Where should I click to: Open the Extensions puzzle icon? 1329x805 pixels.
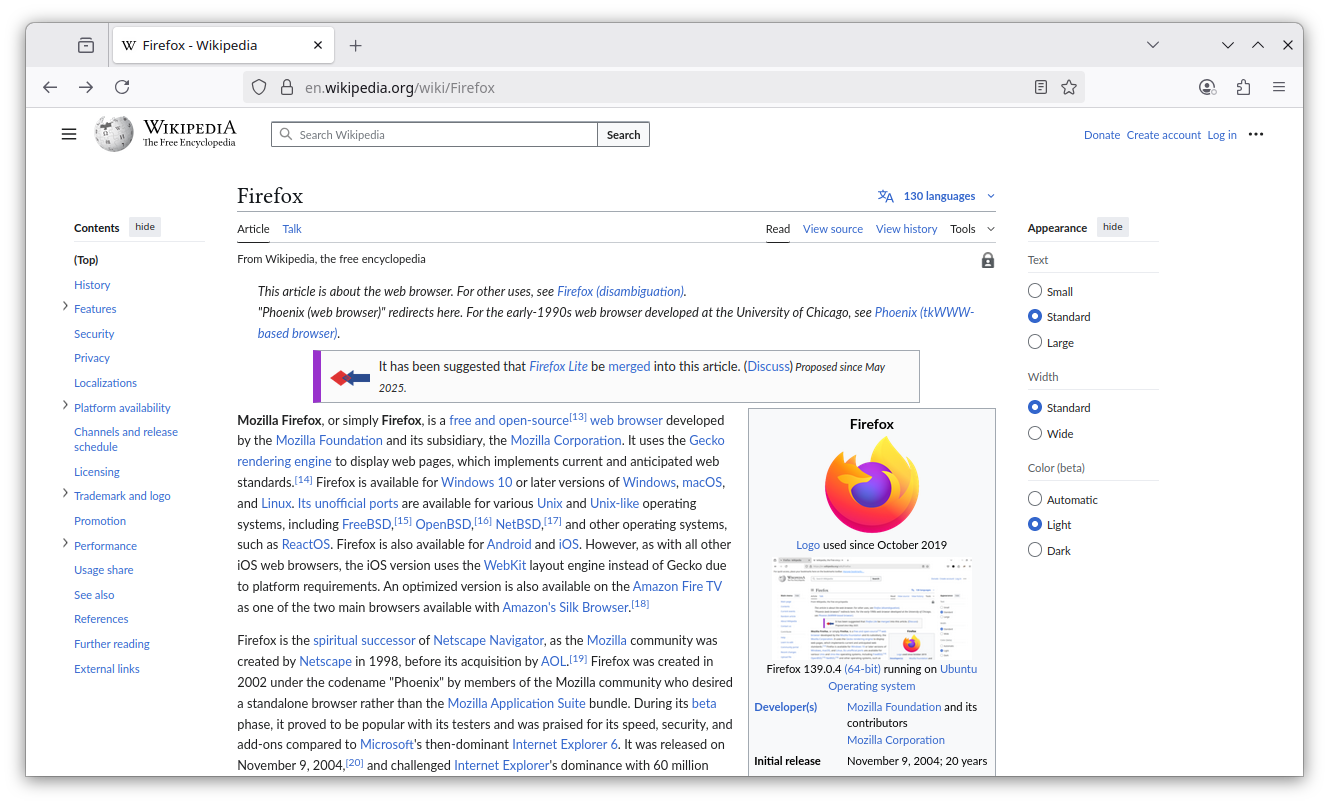1243,87
